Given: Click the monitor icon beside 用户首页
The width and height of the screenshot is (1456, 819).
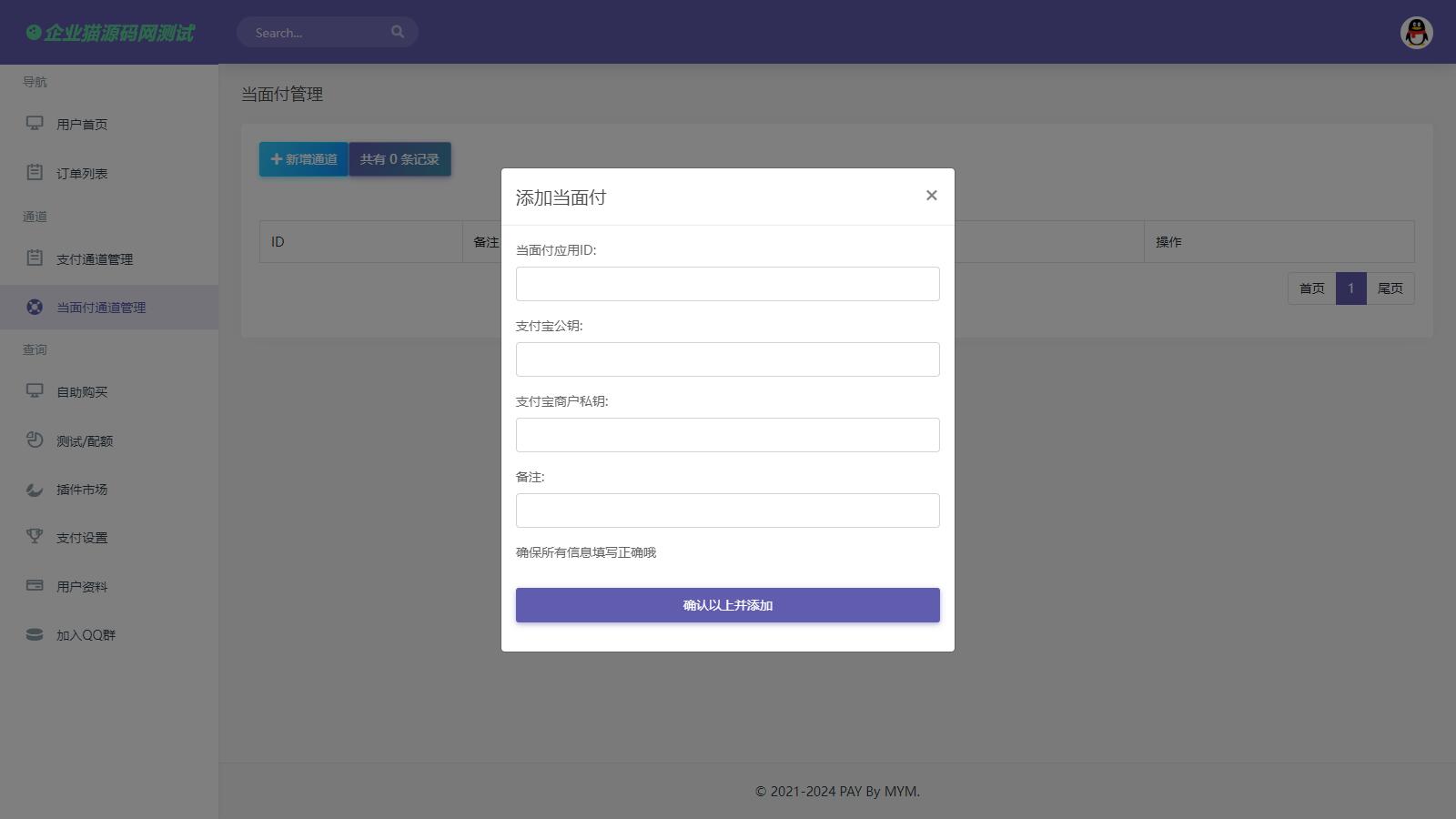Looking at the screenshot, I should tap(35, 123).
